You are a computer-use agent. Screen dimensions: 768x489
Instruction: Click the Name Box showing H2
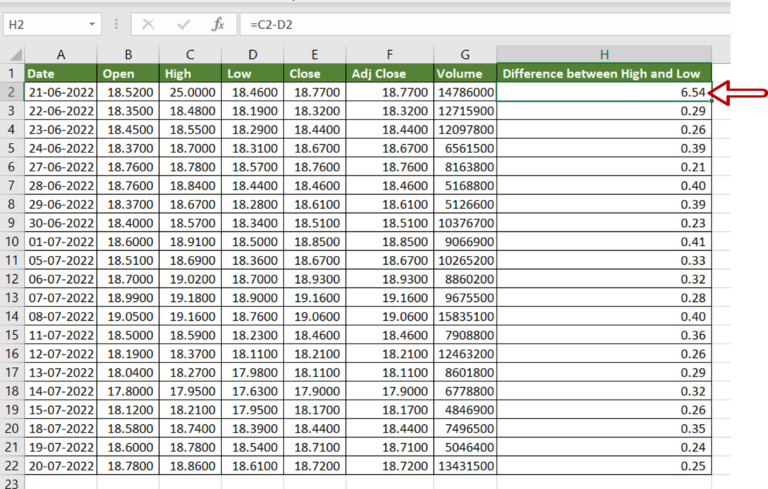point(45,23)
